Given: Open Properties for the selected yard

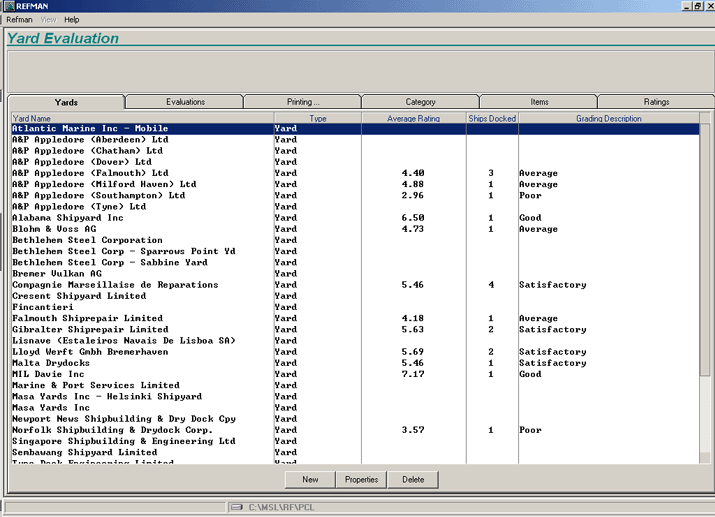Looking at the screenshot, I should click(x=361, y=480).
